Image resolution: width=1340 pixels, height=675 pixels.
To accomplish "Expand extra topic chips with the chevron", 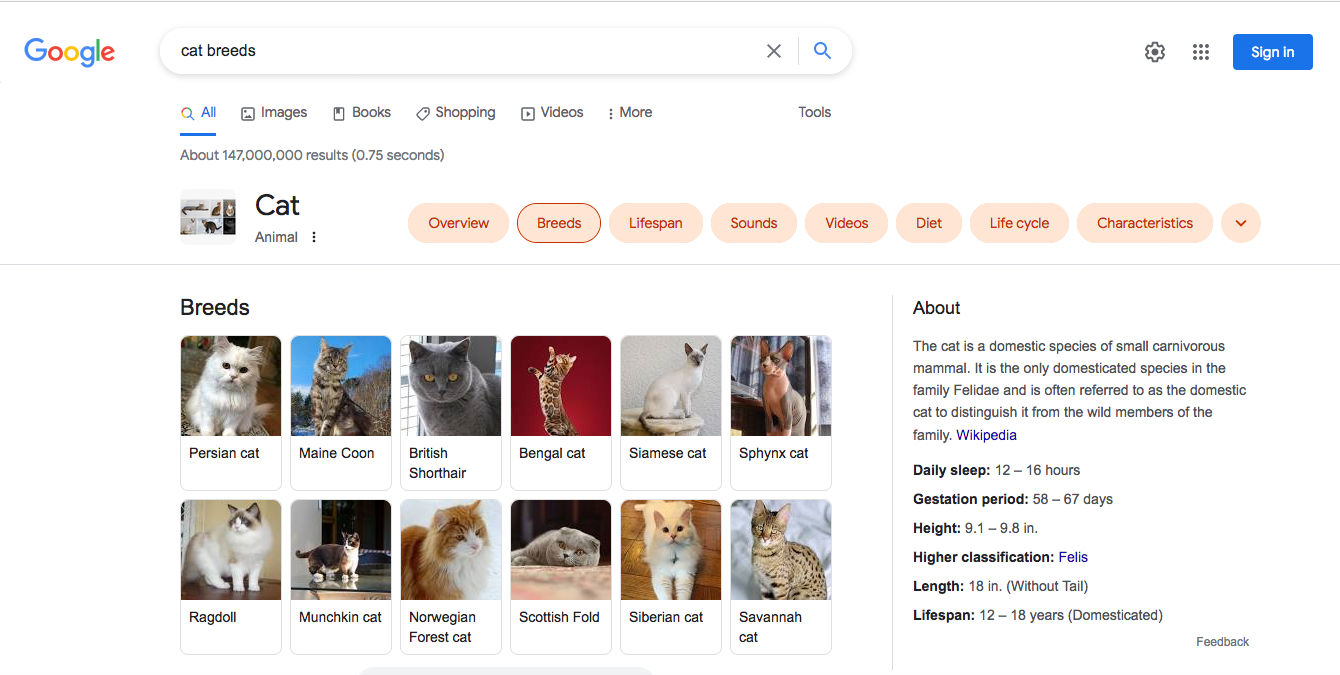I will (1240, 223).
